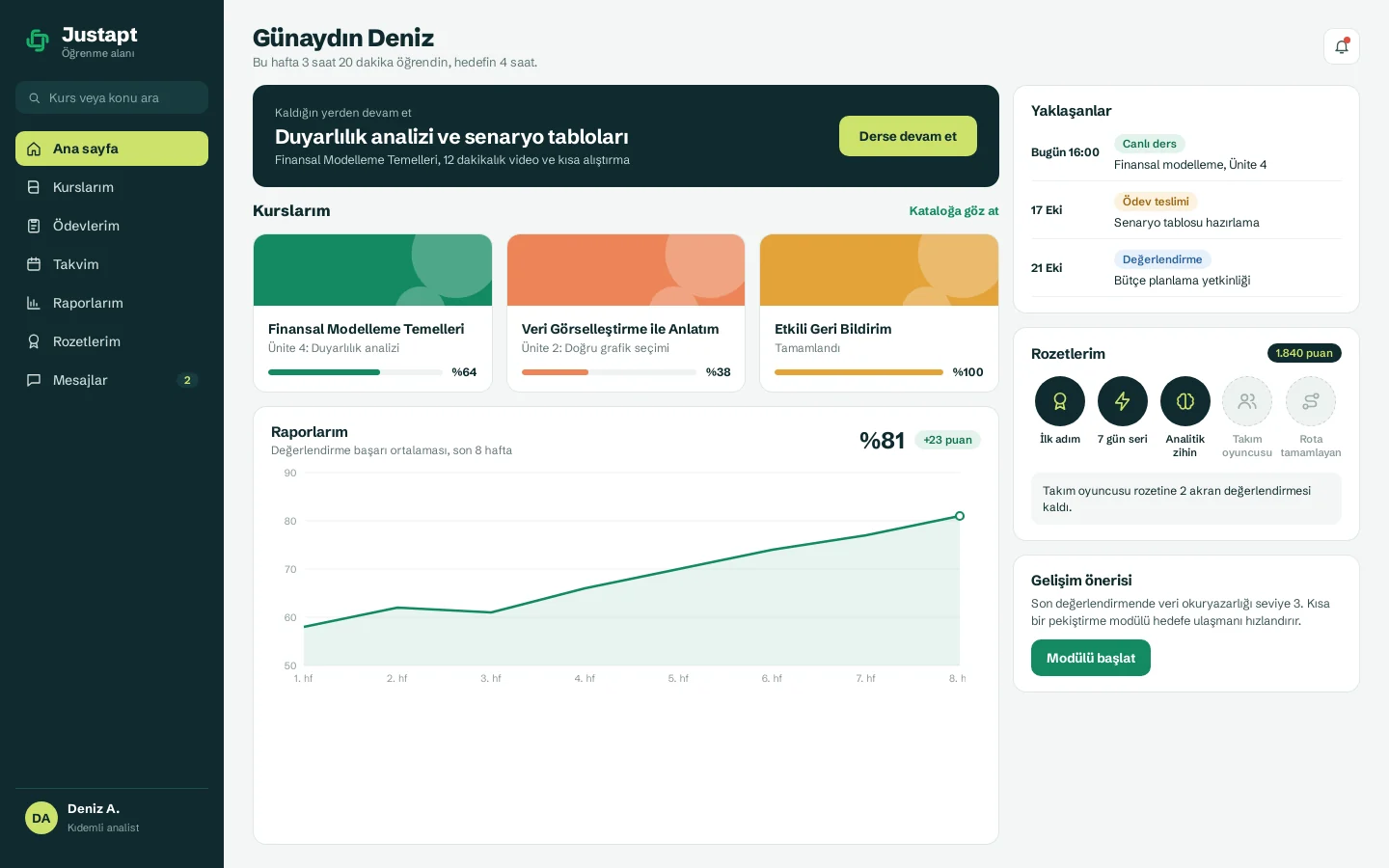Open Mesajlar with 2 unread
Viewport: 1389px width, 868px height.
tap(112, 380)
